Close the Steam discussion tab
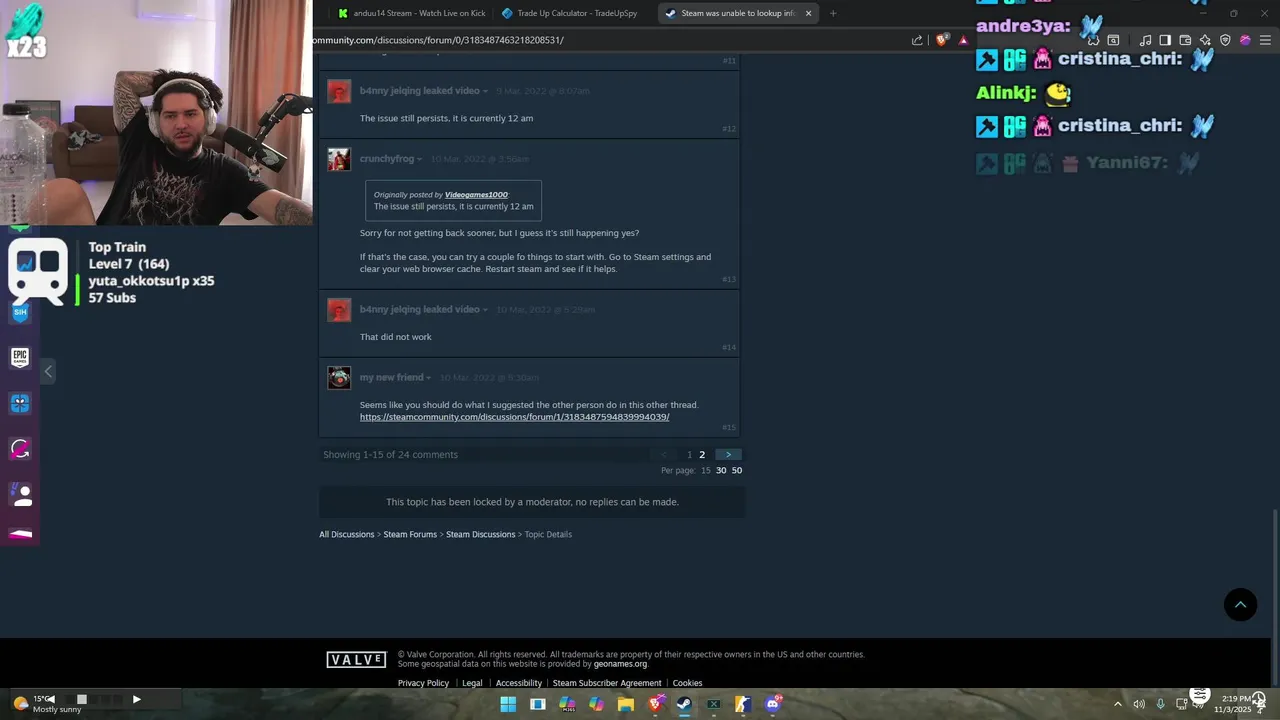The width and height of the screenshot is (1280, 720). point(808,13)
